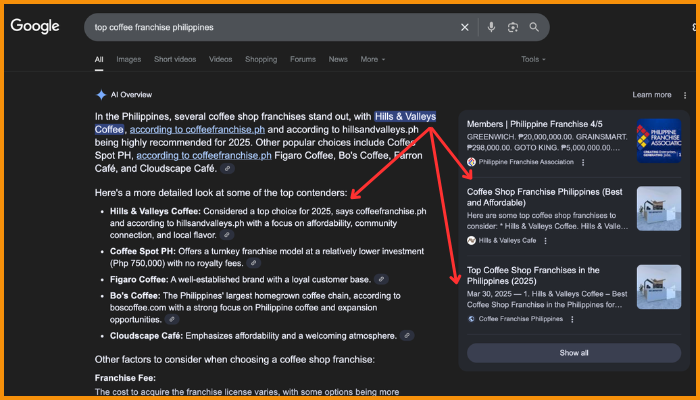Open first 'according to coffeefranchise.ph' link
Screen dimensions: 700x400
(197, 130)
